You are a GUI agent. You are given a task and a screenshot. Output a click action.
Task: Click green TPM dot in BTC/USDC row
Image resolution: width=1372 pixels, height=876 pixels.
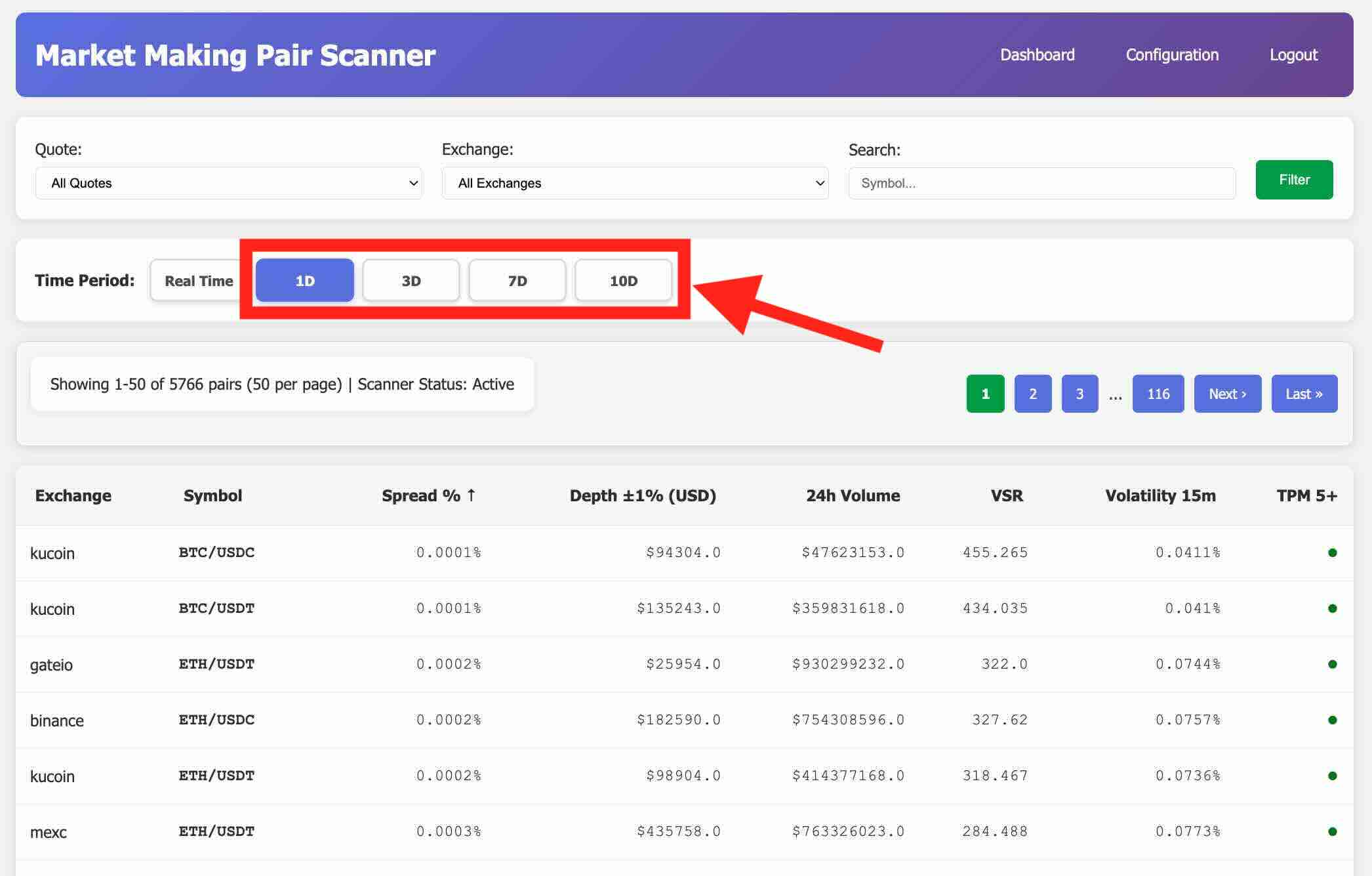1332,553
